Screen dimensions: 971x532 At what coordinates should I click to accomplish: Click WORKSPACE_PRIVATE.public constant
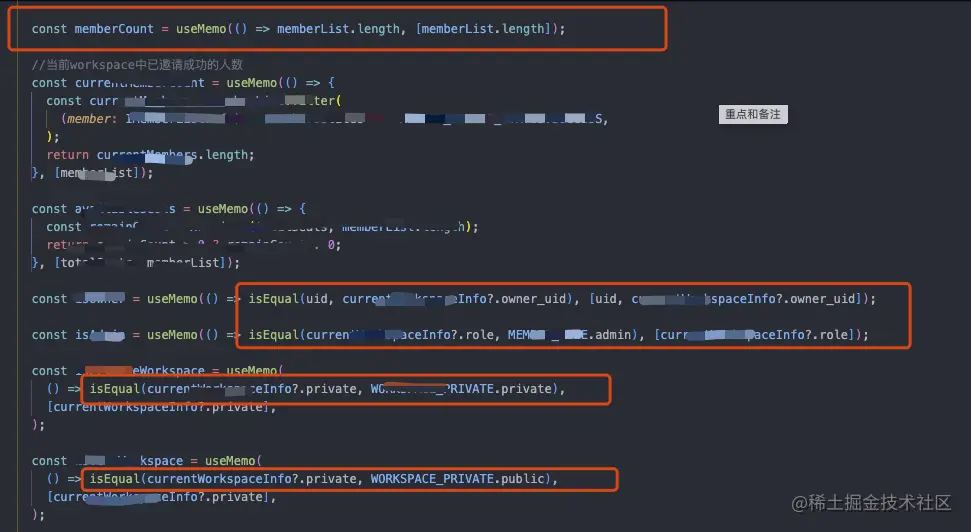pos(458,479)
